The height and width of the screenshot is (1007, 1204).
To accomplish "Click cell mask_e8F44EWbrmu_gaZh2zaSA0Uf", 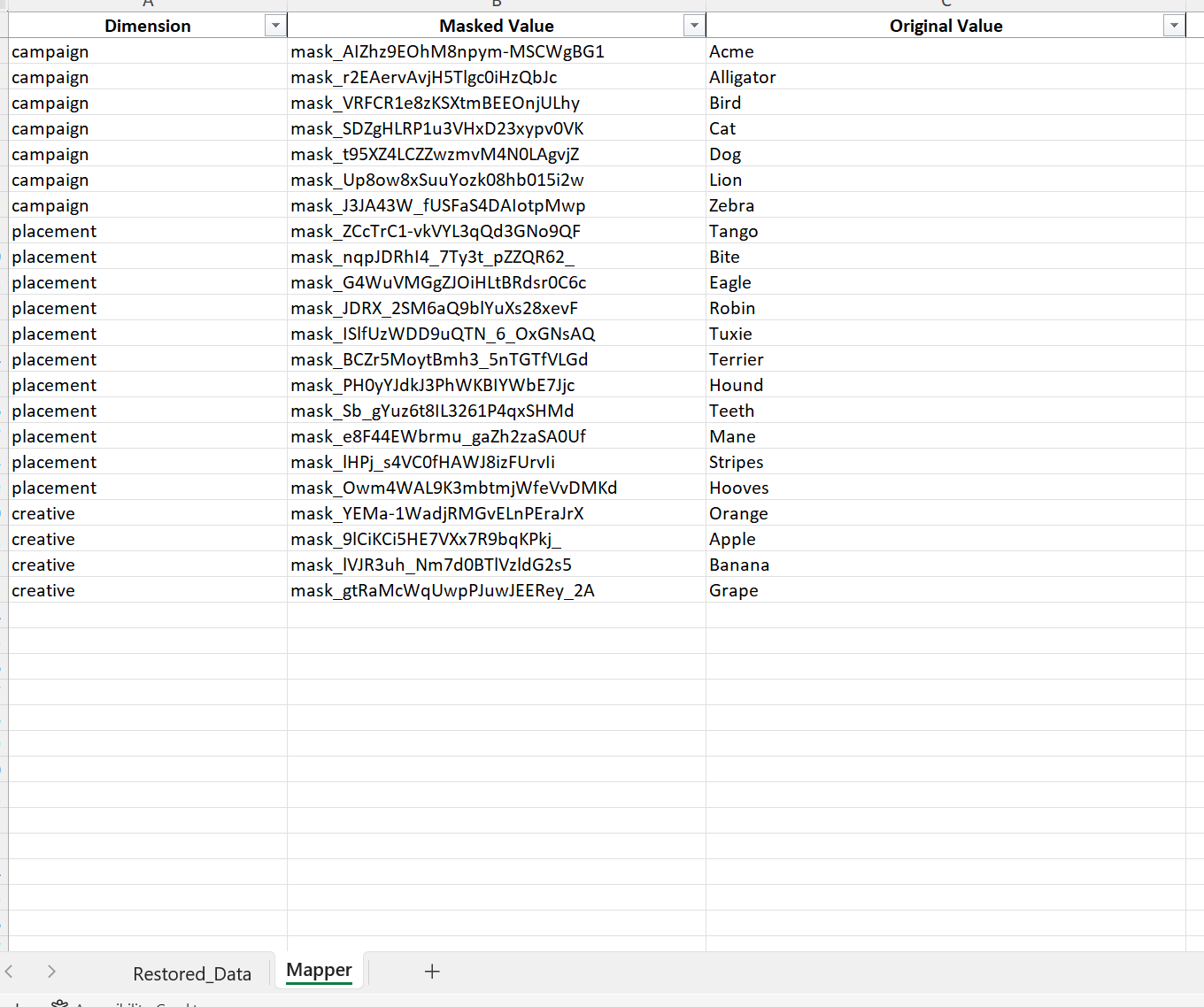I will pos(497,436).
